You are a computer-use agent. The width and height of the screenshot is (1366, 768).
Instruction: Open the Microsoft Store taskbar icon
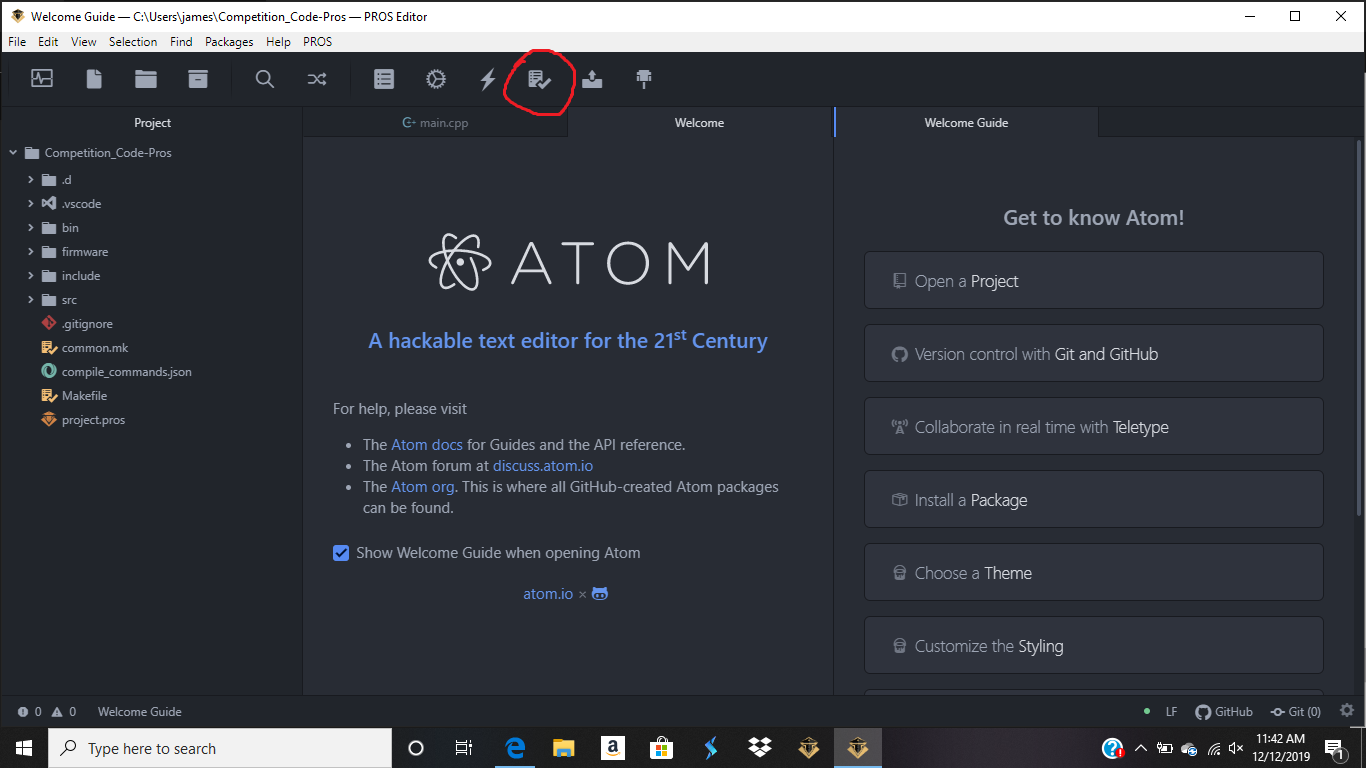coord(661,748)
